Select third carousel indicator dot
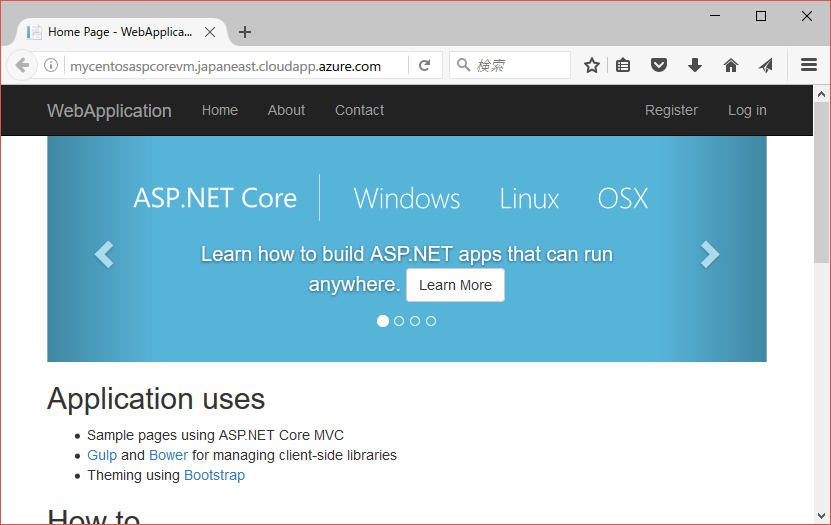The image size is (831, 525). click(415, 321)
